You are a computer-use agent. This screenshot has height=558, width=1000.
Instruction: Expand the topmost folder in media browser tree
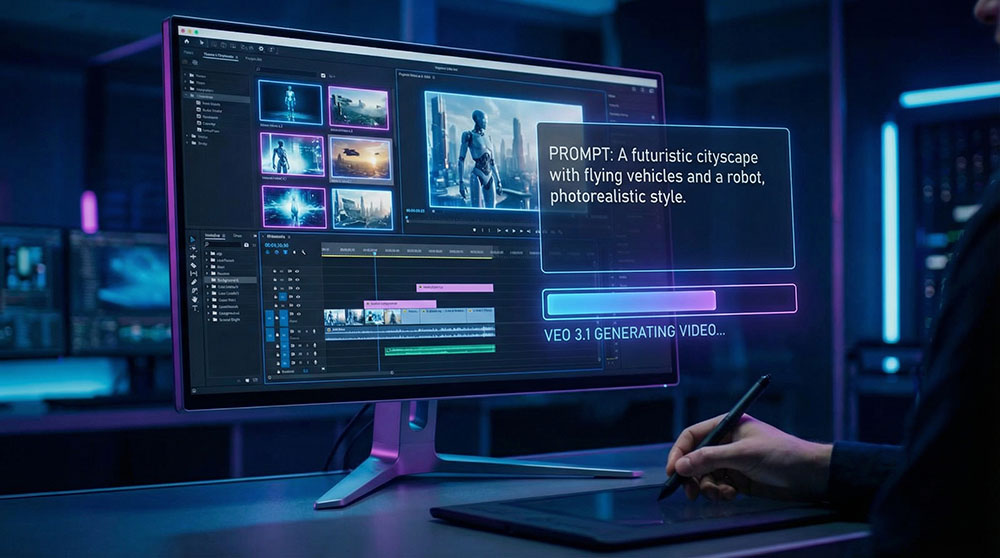[185, 75]
